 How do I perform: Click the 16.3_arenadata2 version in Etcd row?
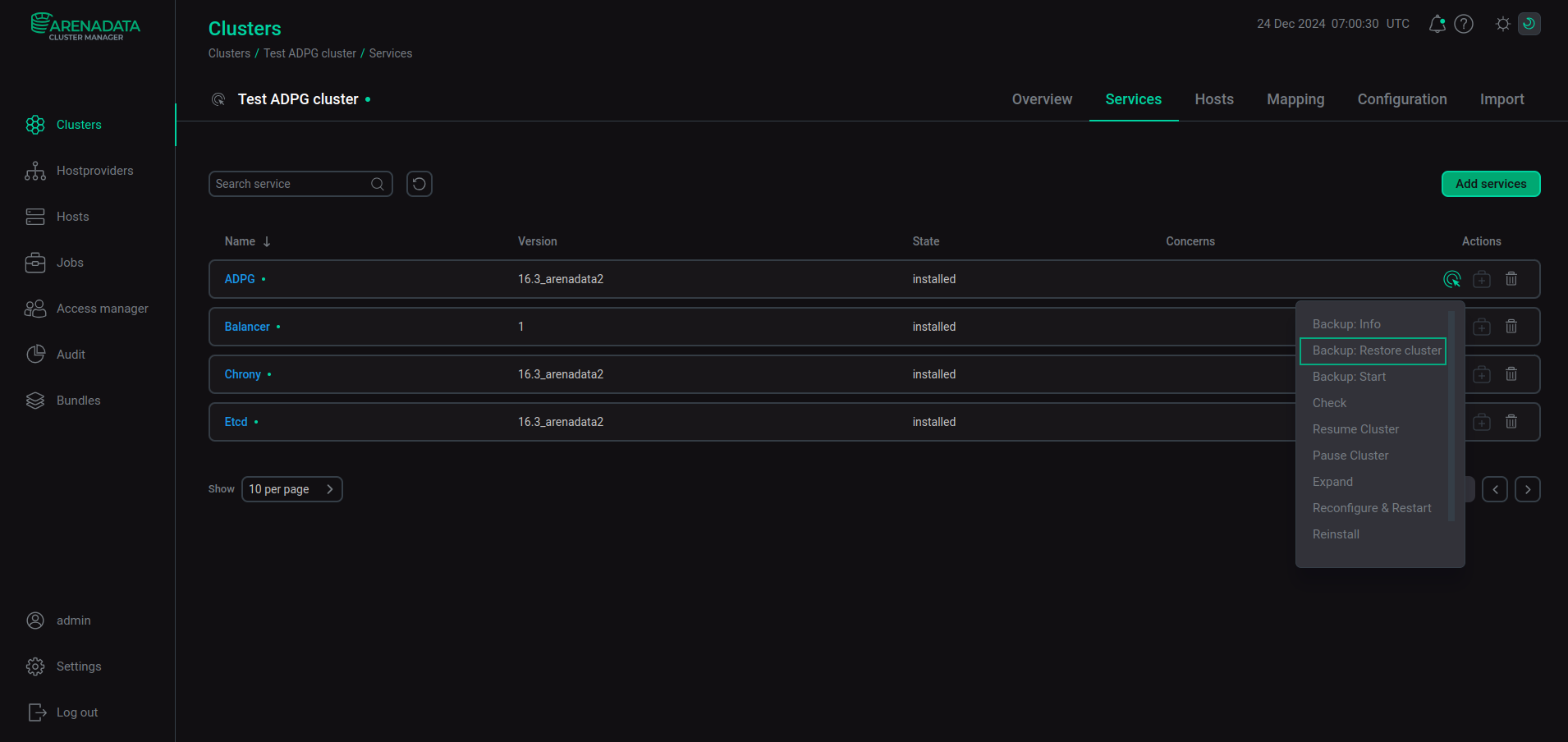(x=561, y=422)
